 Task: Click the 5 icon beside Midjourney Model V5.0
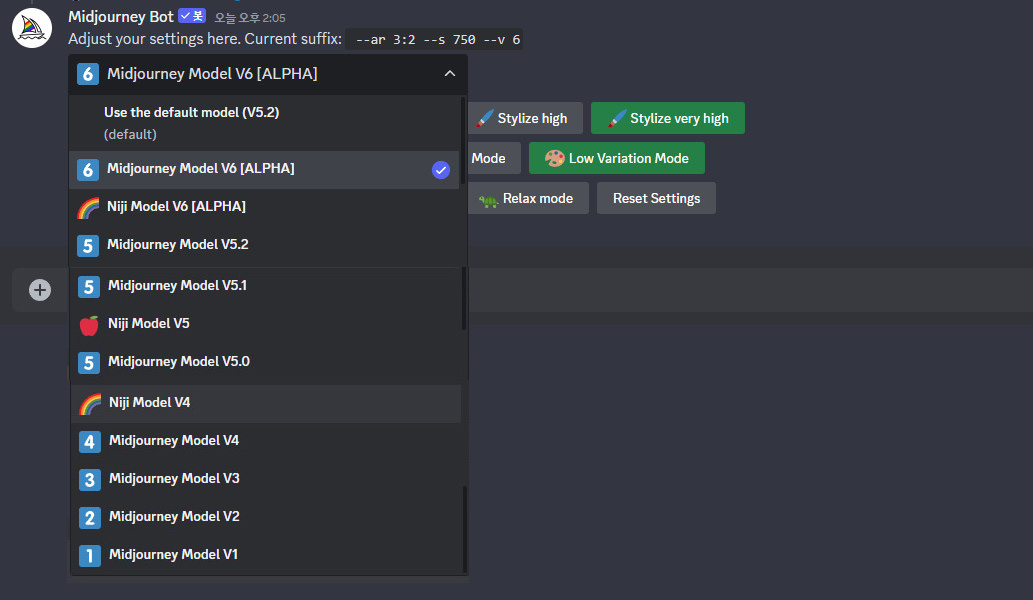coord(88,363)
